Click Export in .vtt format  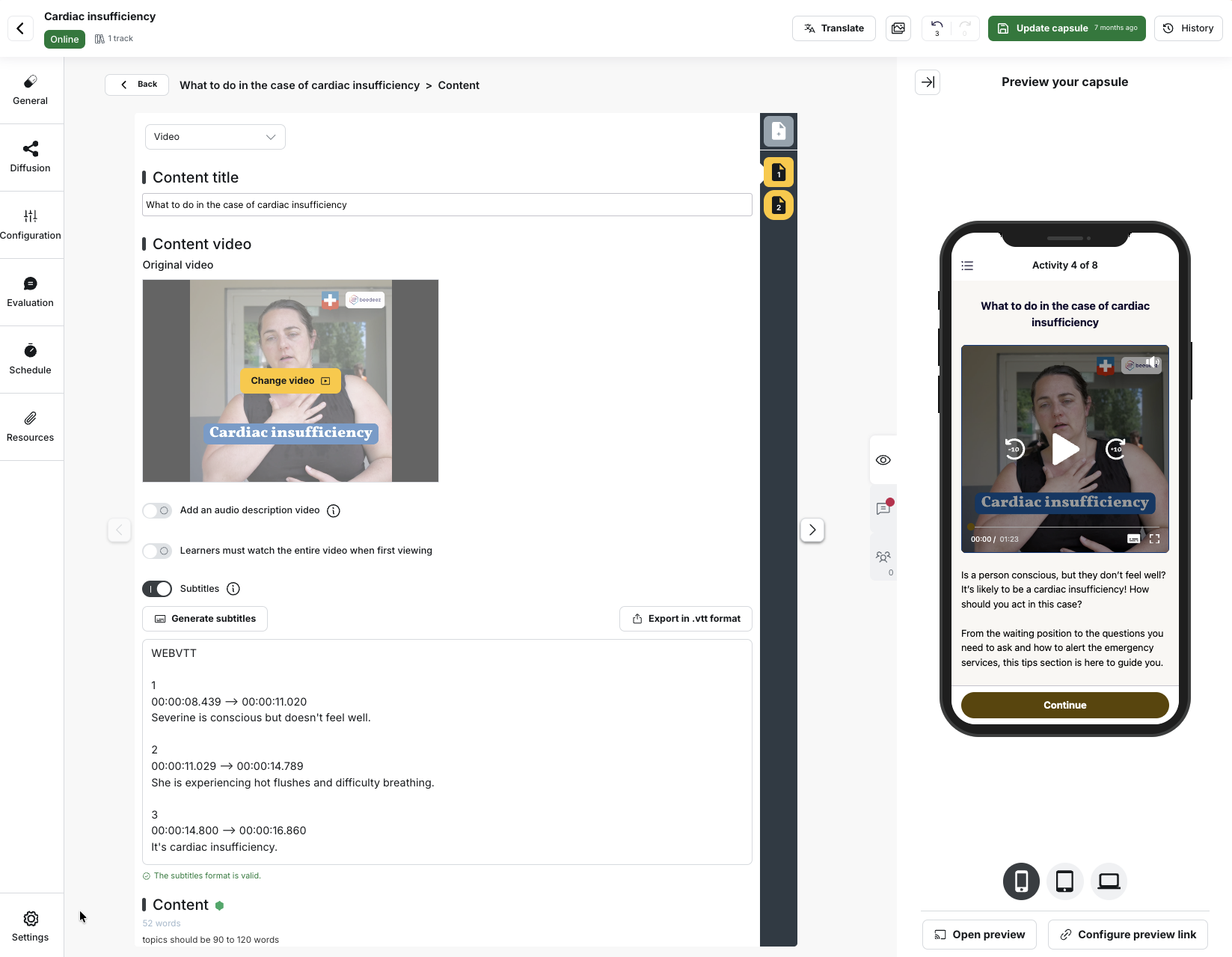tap(686, 619)
